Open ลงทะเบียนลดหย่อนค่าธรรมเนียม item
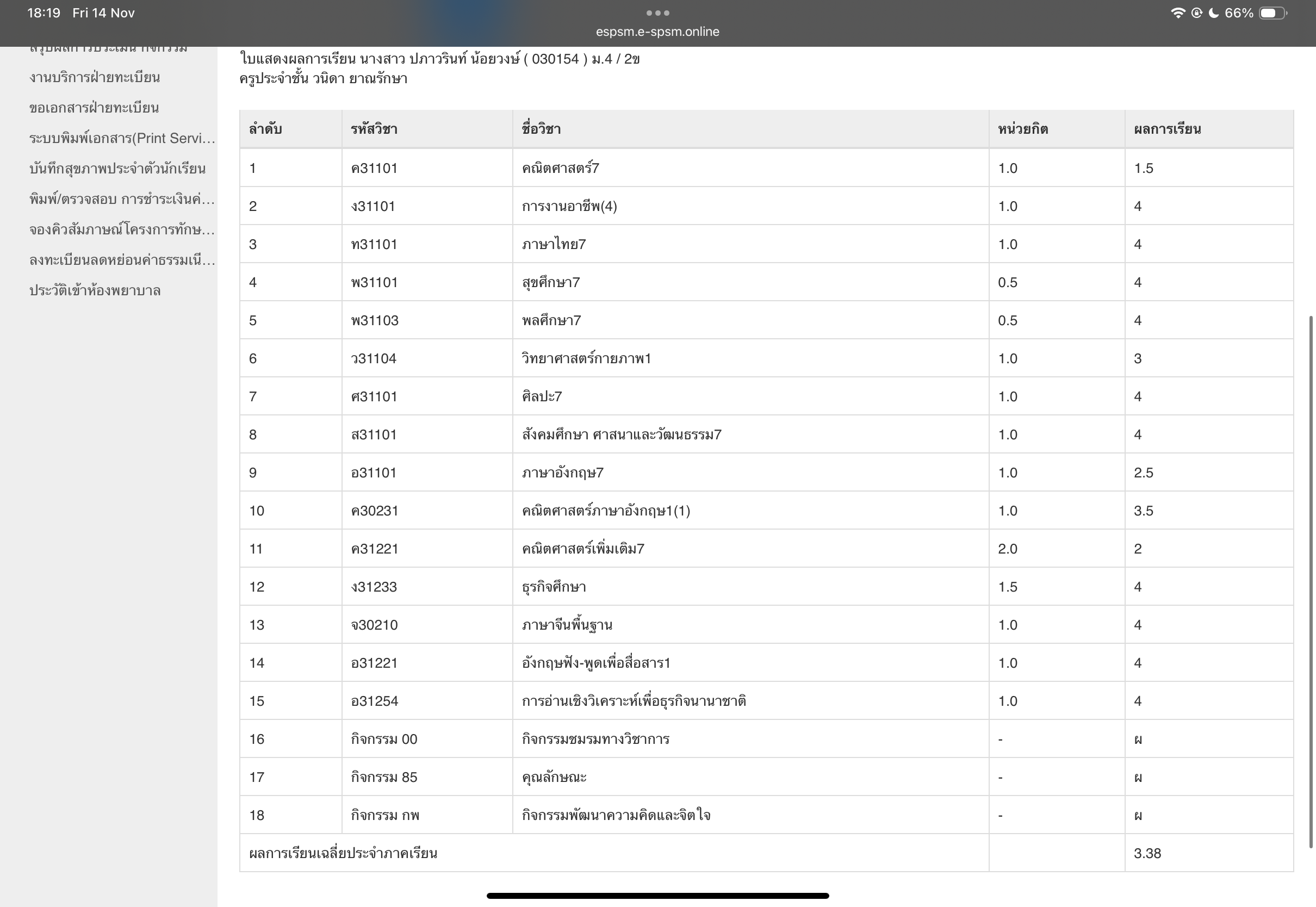The image size is (1316, 907). [122, 260]
